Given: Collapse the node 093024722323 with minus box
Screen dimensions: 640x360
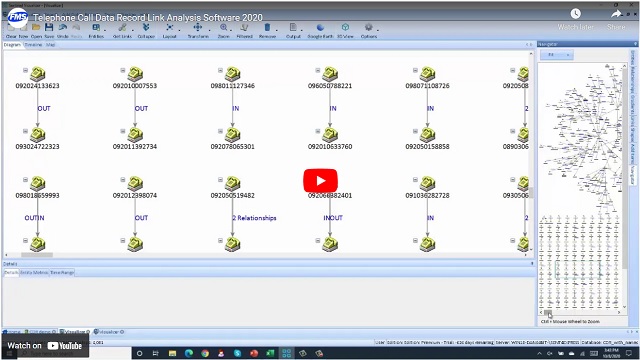Looking at the screenshot, I should [25, 131].
